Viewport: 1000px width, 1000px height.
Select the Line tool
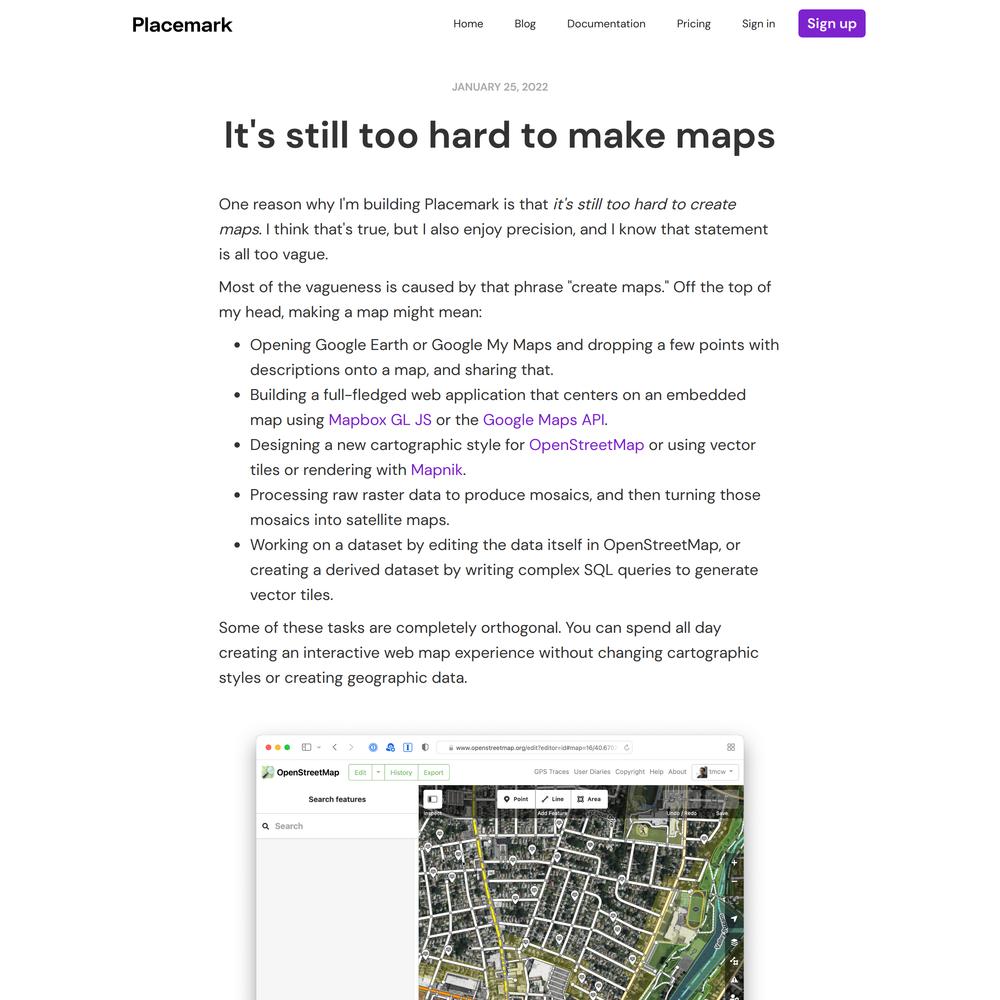click(x=552, y=799)
